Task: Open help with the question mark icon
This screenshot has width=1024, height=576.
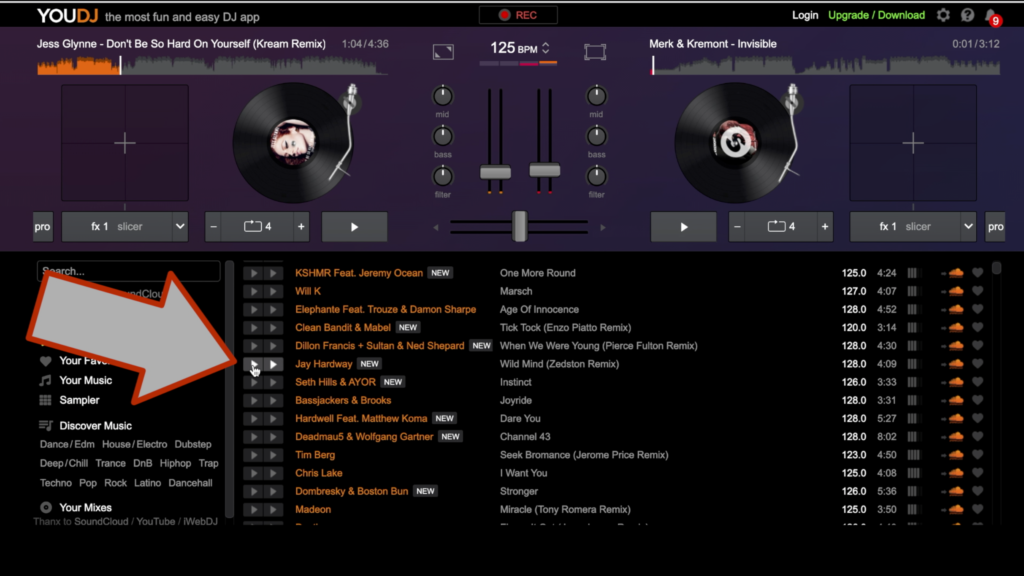Action: (x=967, y=15)
